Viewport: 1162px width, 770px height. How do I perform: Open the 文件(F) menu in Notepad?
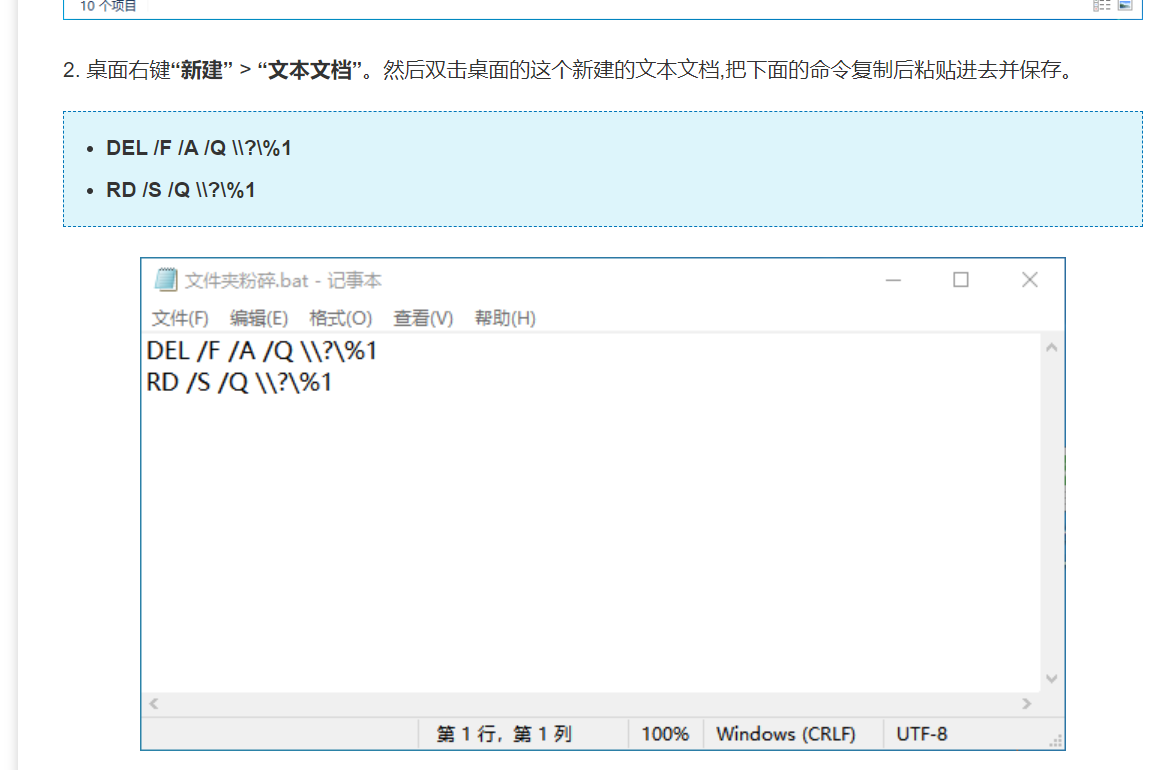click(180, 318)
